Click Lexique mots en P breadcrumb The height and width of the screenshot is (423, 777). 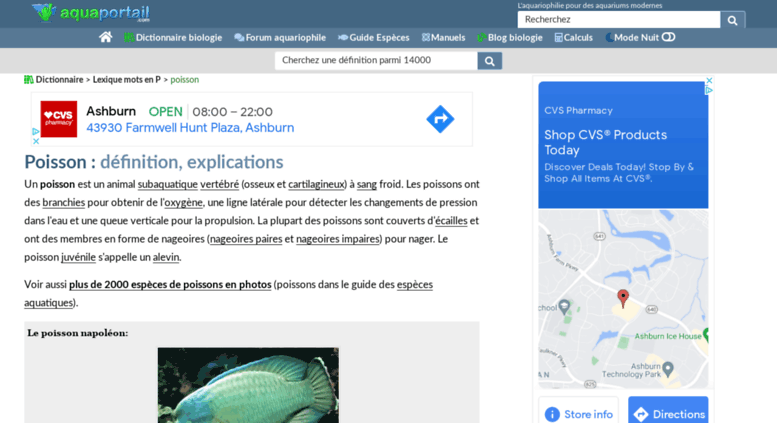pos(127,80)
